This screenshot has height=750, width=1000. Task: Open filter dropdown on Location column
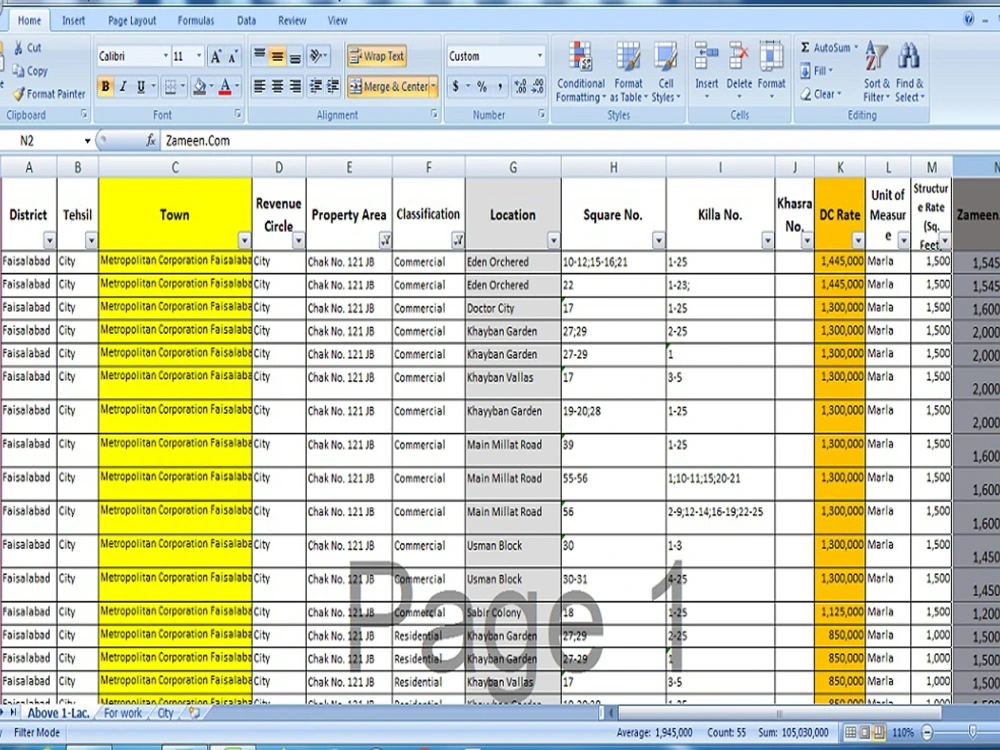click(x=553, y=240)
